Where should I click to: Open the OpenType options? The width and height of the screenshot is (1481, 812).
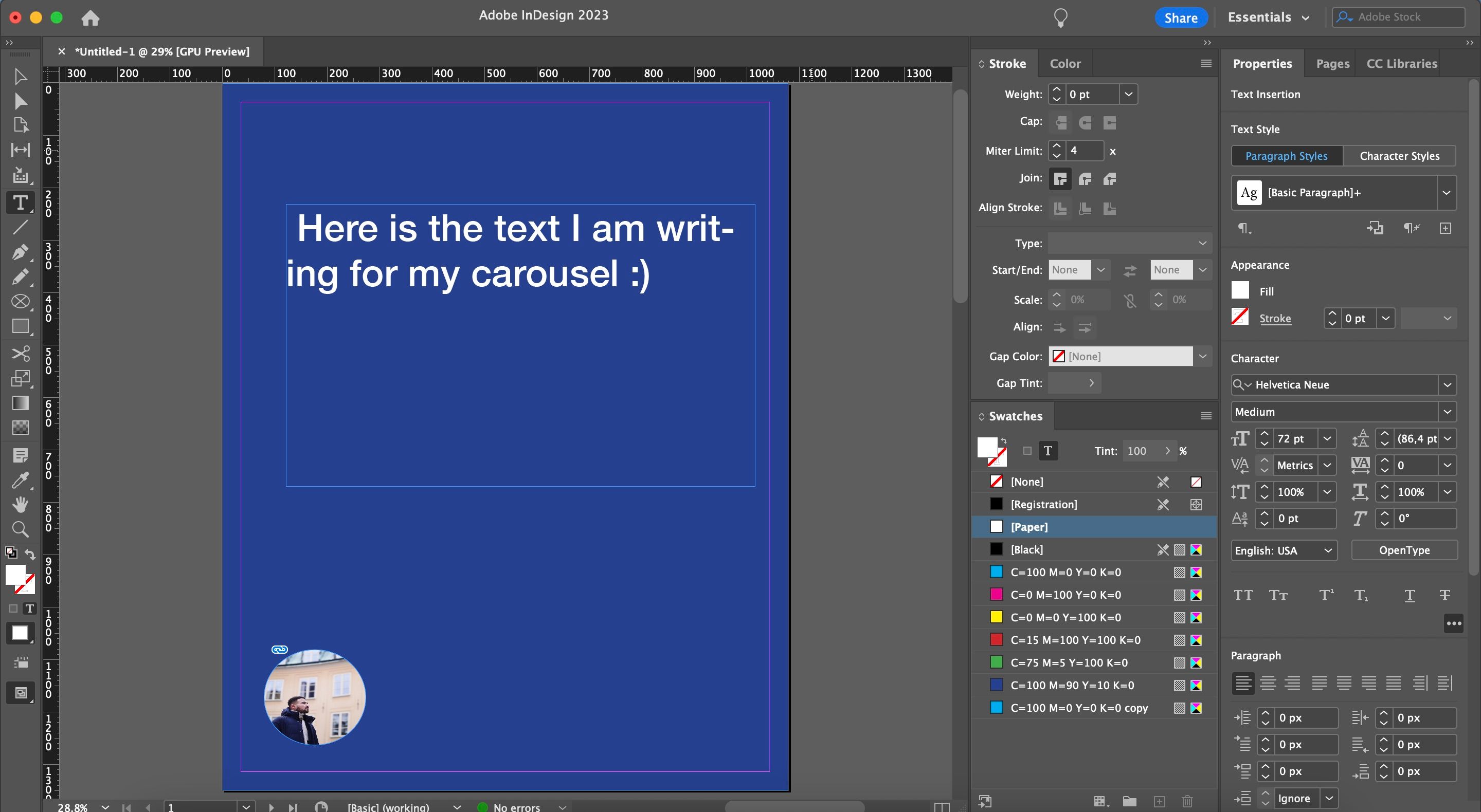1404,550
